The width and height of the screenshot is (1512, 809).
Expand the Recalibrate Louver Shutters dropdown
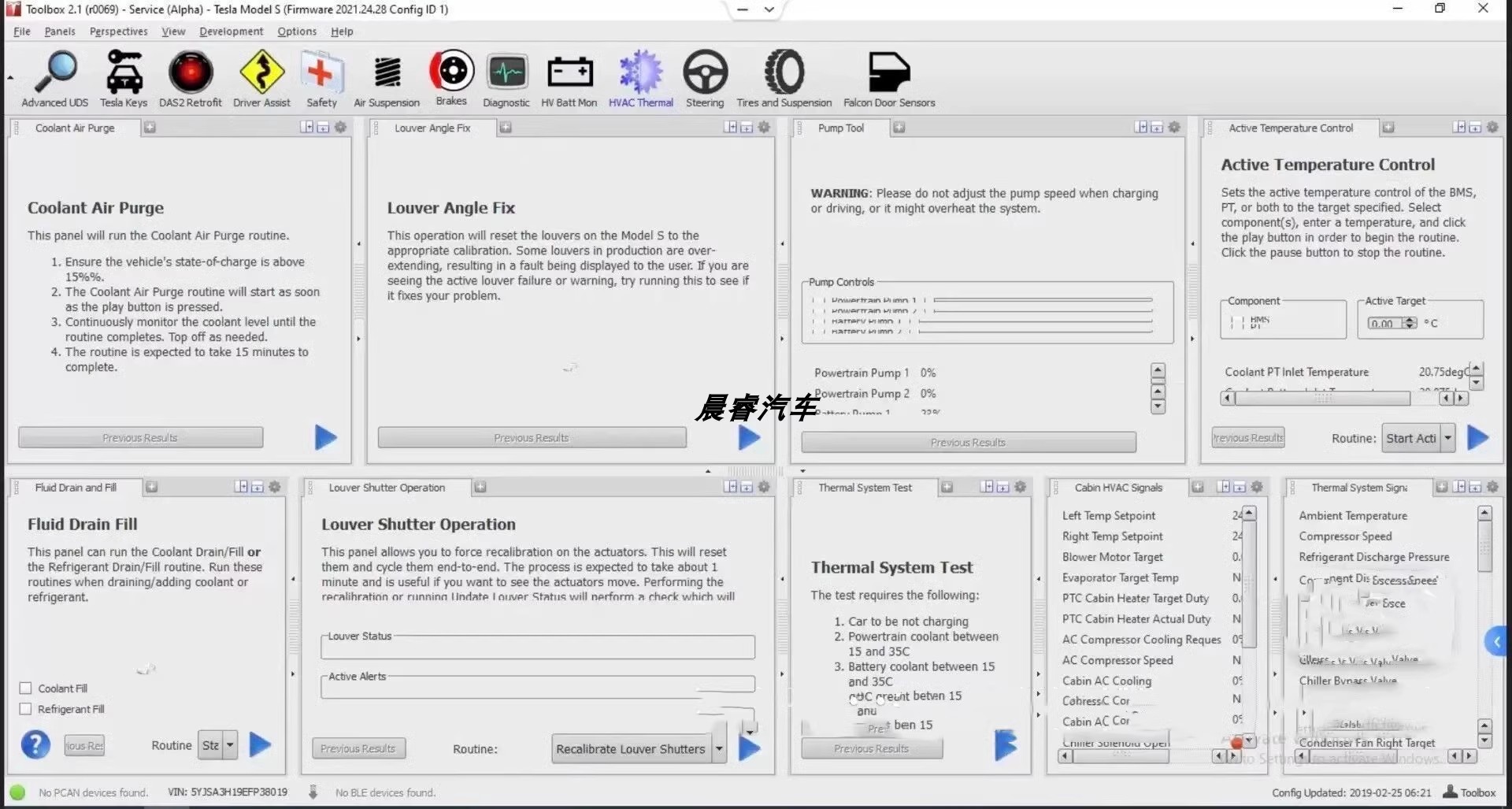pyautogui.click(x=718, y=748)
